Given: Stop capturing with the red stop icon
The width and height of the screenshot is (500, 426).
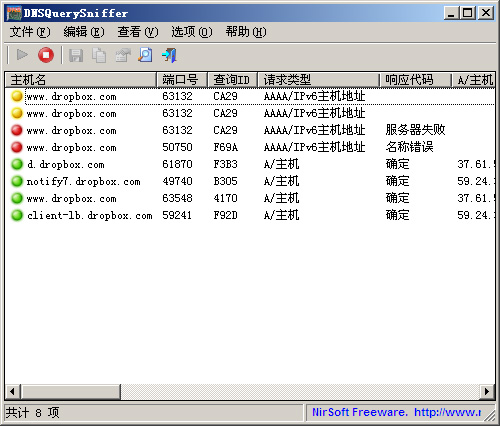Looking at the screenshot, I should point(46,55).
